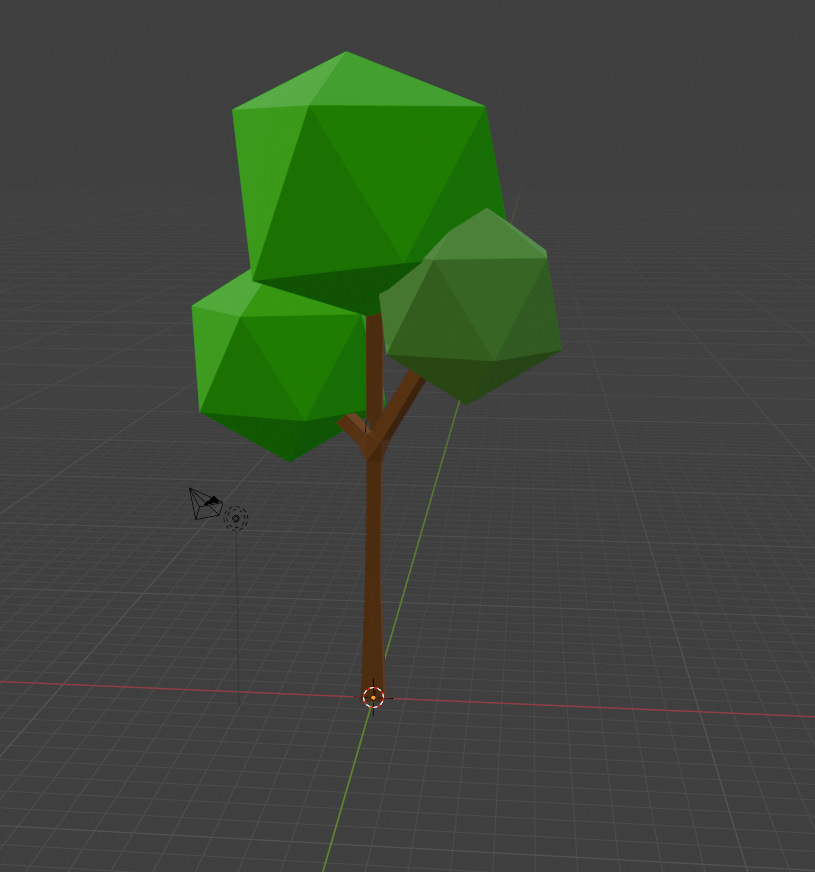Viewport: 815px width, 872px height.
Task: Select the camera object in the viewport
Action: tap(205, 504)
